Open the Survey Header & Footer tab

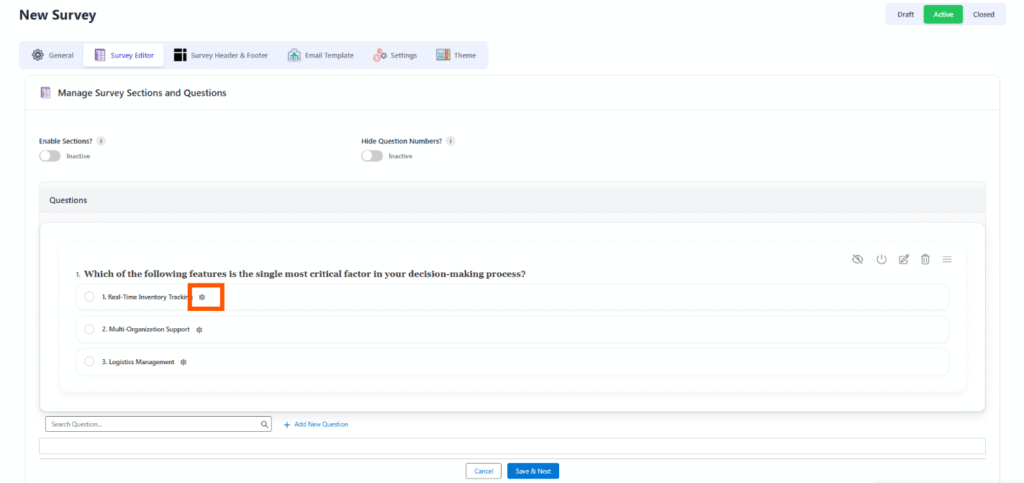click(x=221, y=55)
